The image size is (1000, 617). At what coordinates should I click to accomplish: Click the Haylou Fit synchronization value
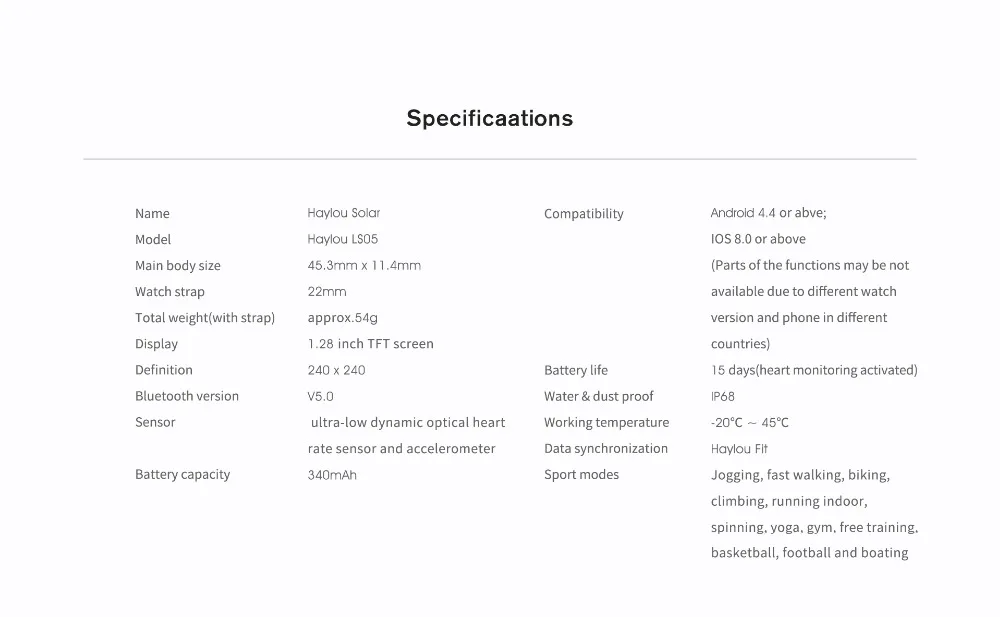[739, 449]
